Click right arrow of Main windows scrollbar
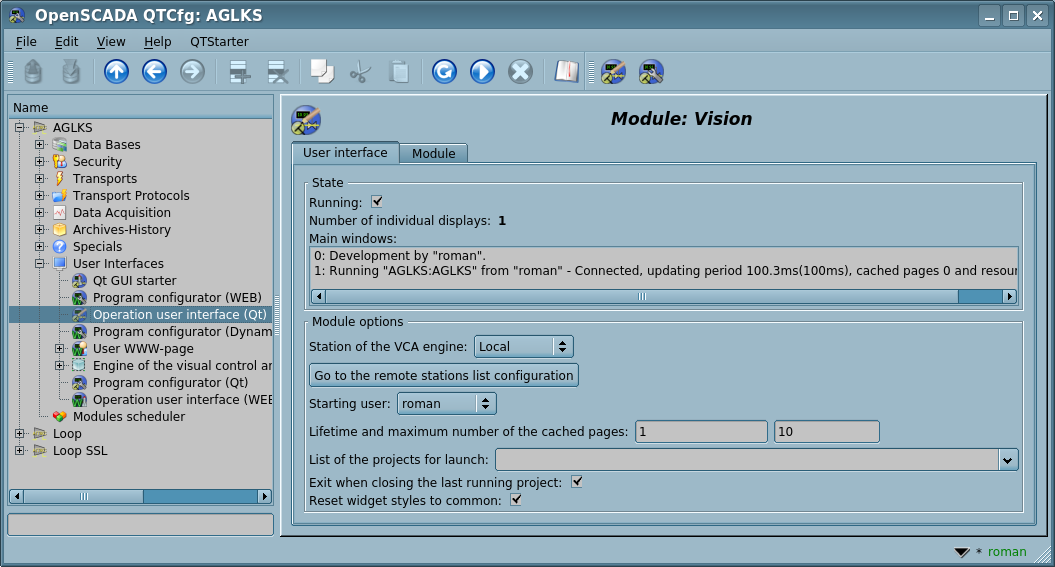This screenshot has width=1055, height=567. [1009, 296]
